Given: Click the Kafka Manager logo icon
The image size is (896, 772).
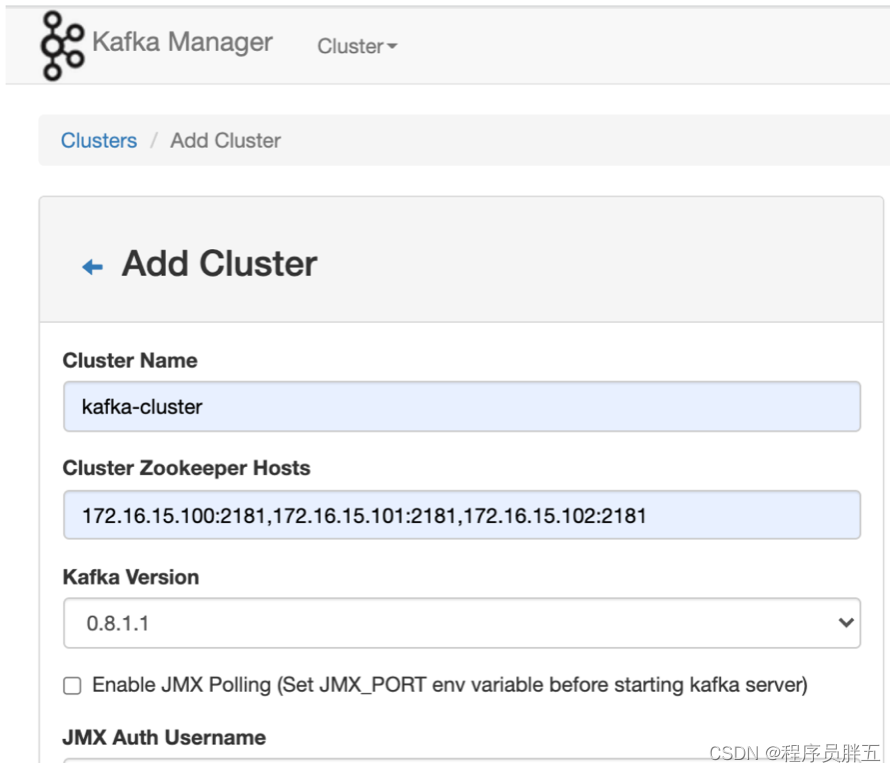Looking at the screenshot, I should [62, 46].
